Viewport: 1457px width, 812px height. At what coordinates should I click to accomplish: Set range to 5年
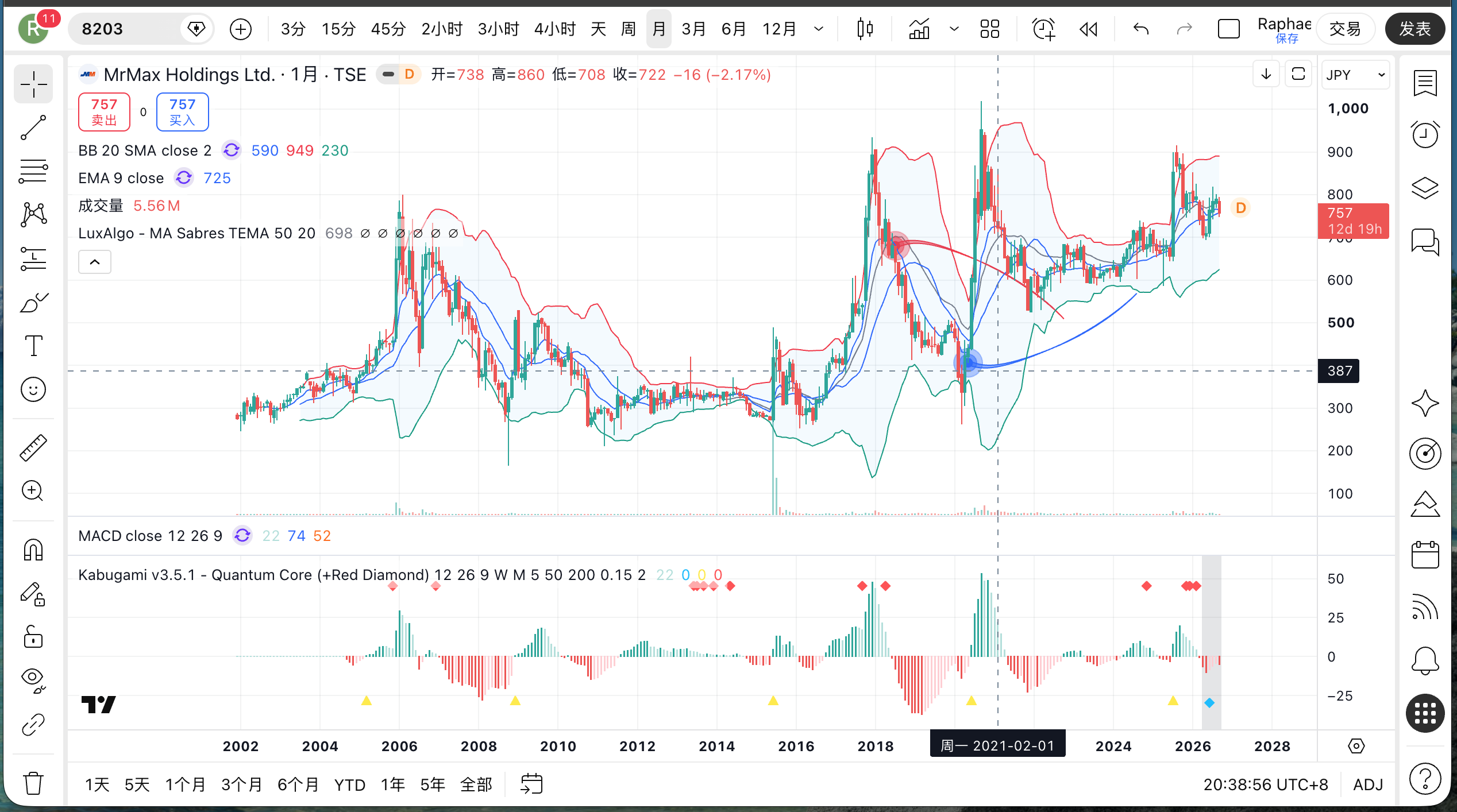(433, 784)
